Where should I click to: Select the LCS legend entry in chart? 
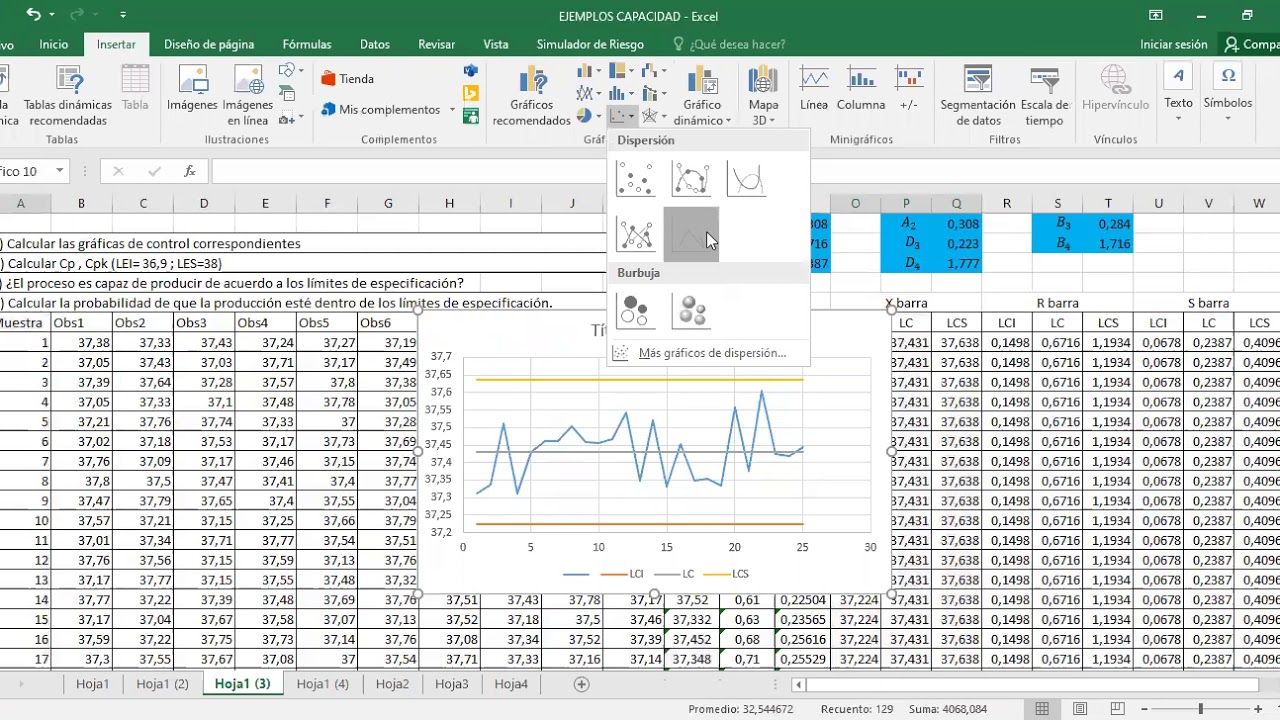tap(727, 574)
